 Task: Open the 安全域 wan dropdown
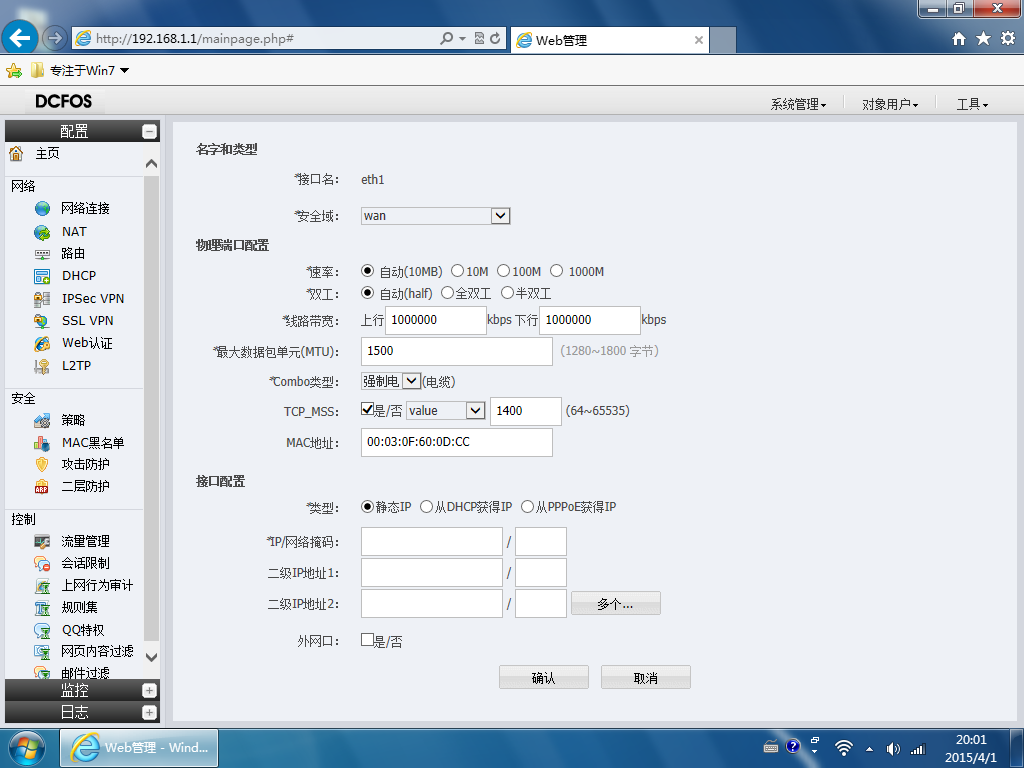436,216
